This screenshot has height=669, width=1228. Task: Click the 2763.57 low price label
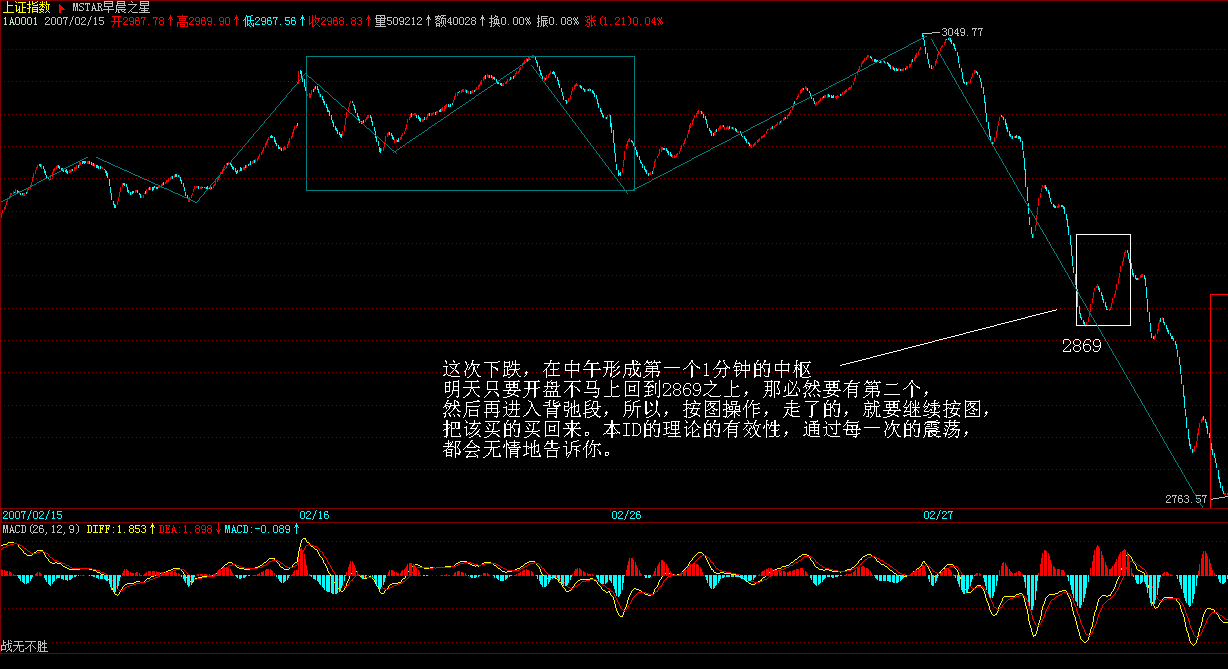[1185, 498]
